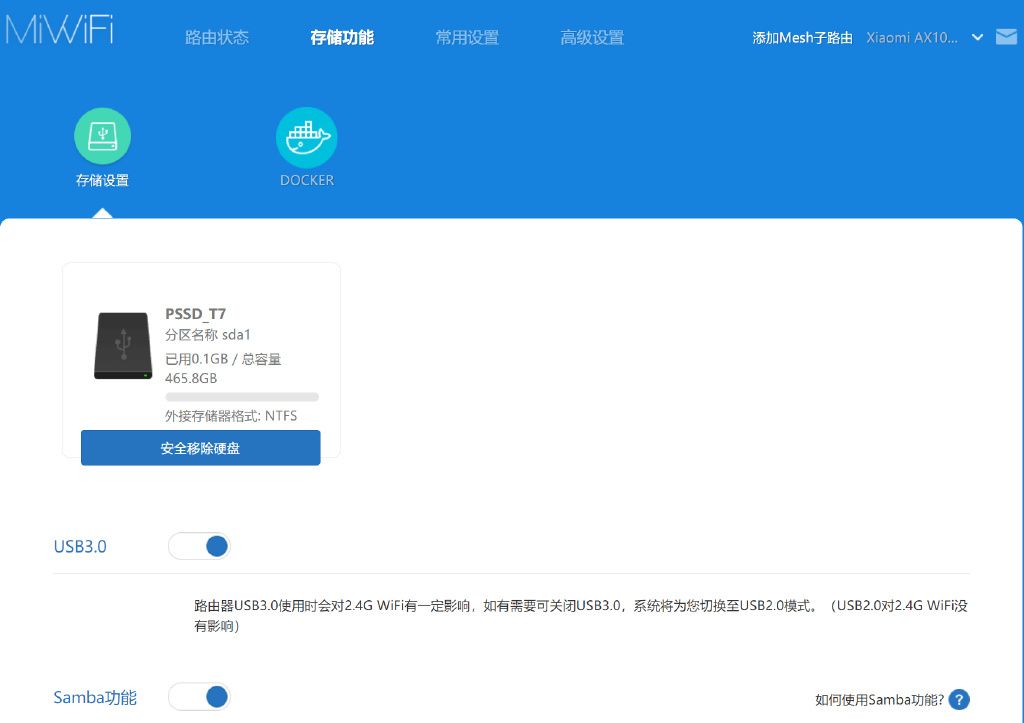The width and height of the screenshot is (1024, 723).
Task: Select the Xiaomi AX10... router name
Action: (912, 37)
